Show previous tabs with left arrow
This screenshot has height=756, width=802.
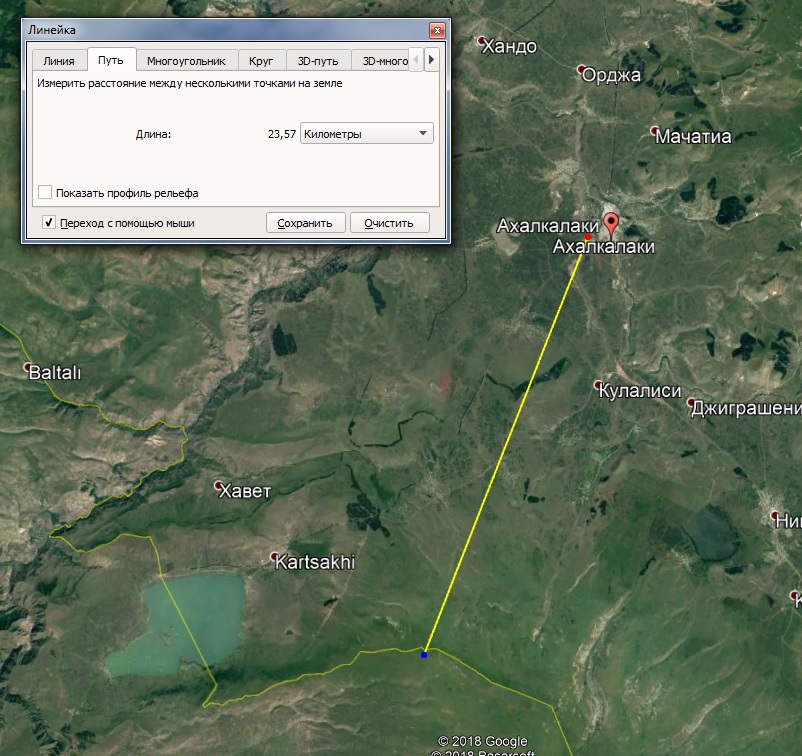[416, 60]
